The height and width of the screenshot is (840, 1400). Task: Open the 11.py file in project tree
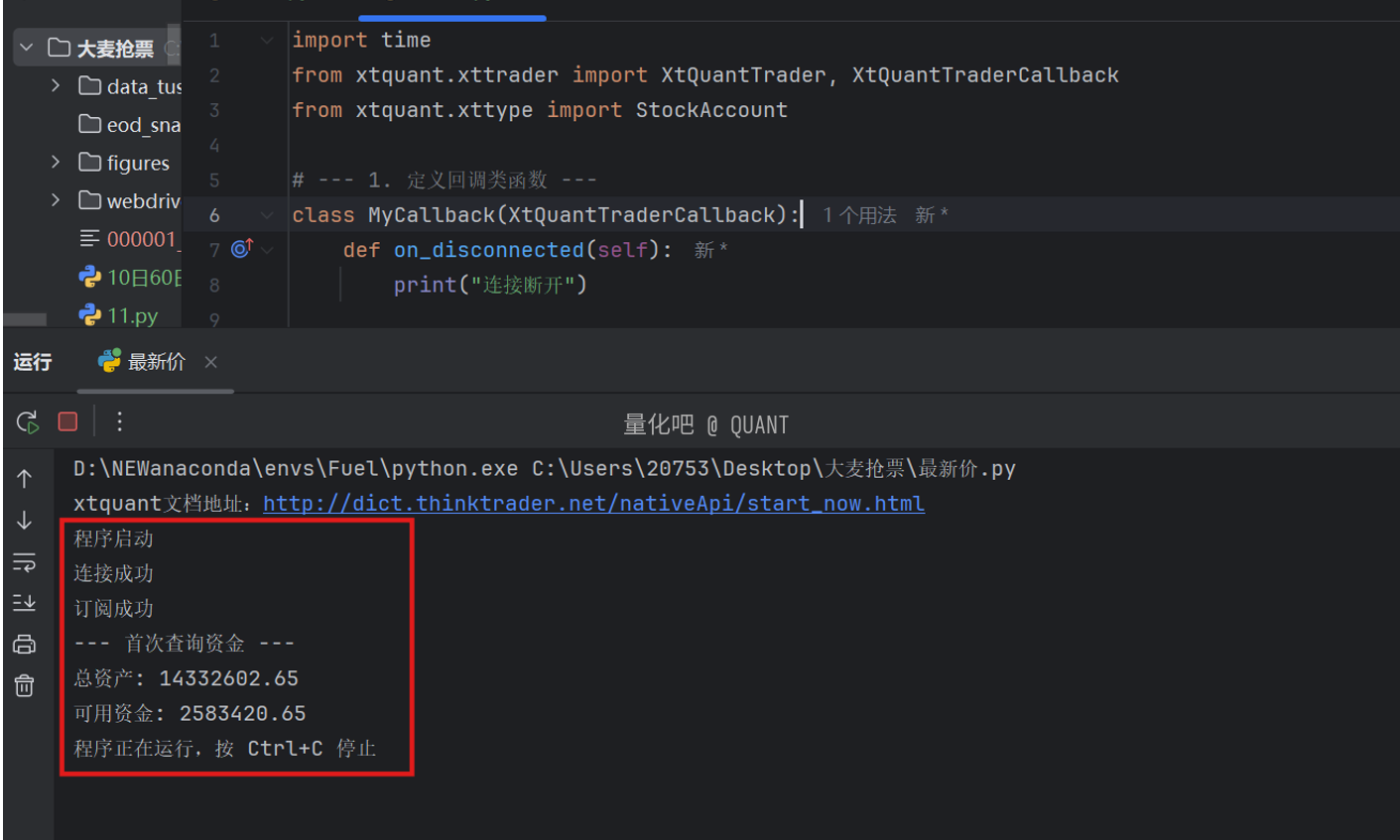[132, 315]
